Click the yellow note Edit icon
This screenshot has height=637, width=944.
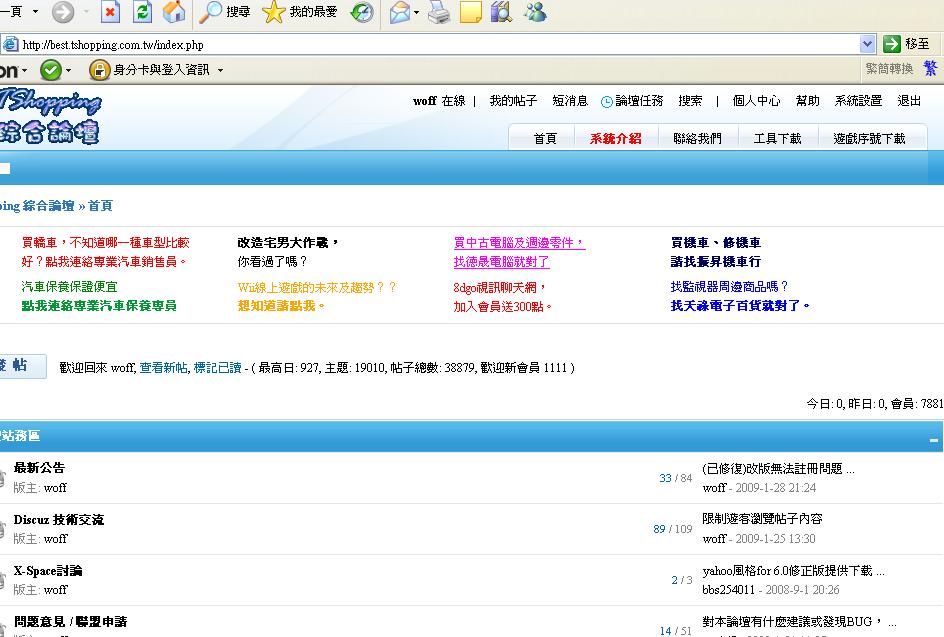(471, 11)
